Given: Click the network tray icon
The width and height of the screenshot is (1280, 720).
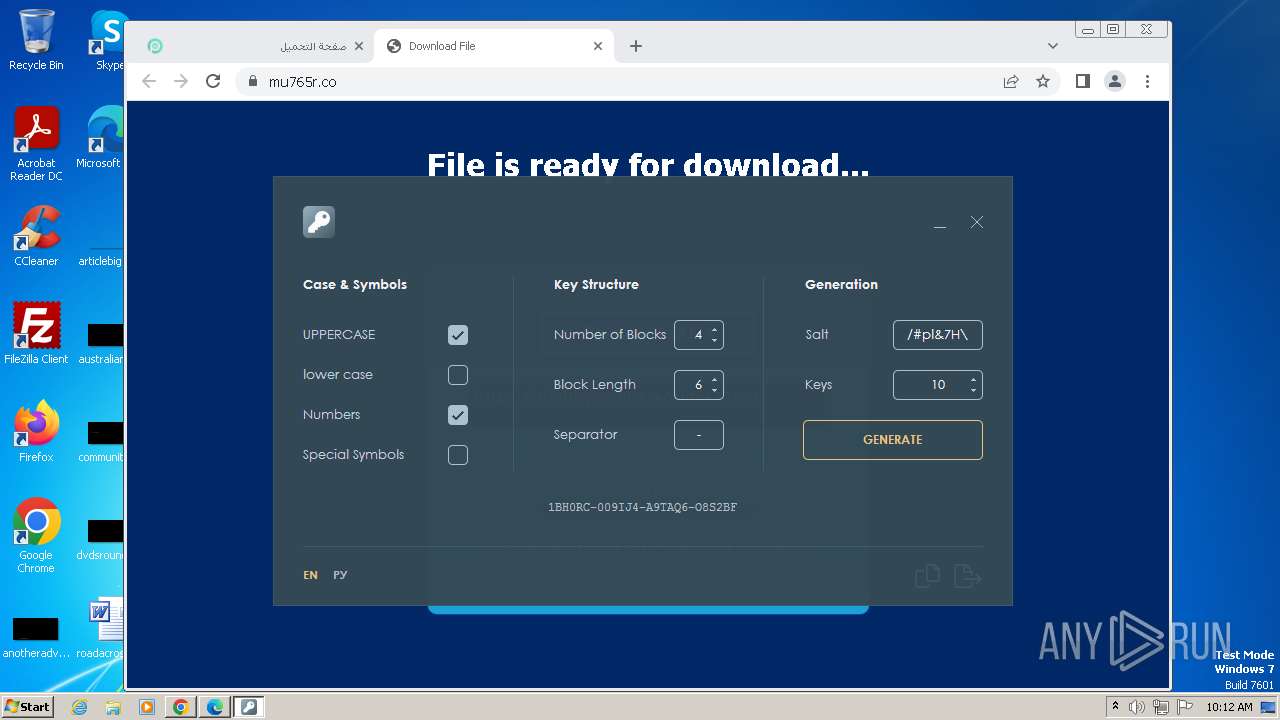Looking at the screenshot, I should pos(1160,707).
